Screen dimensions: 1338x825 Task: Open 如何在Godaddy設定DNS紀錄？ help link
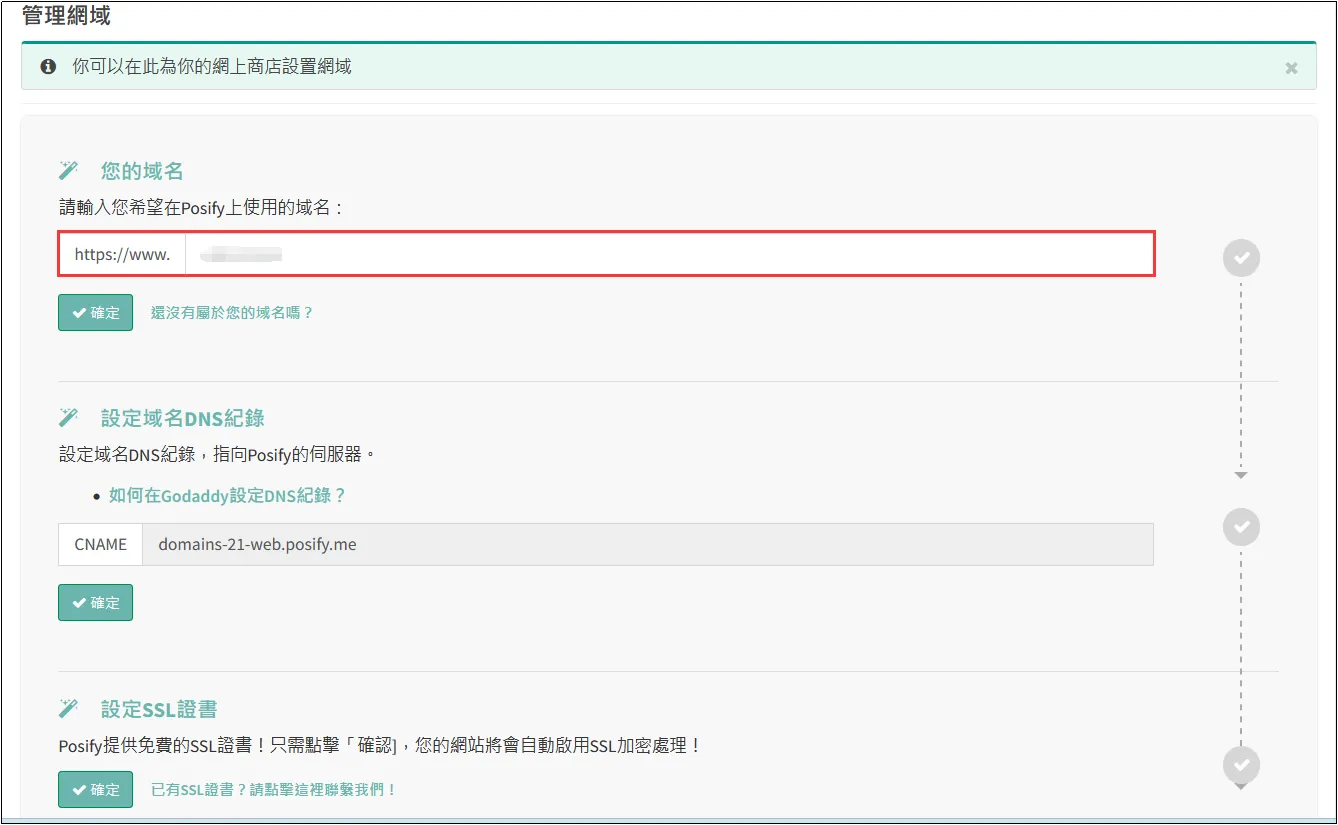(x=227, y=496)
